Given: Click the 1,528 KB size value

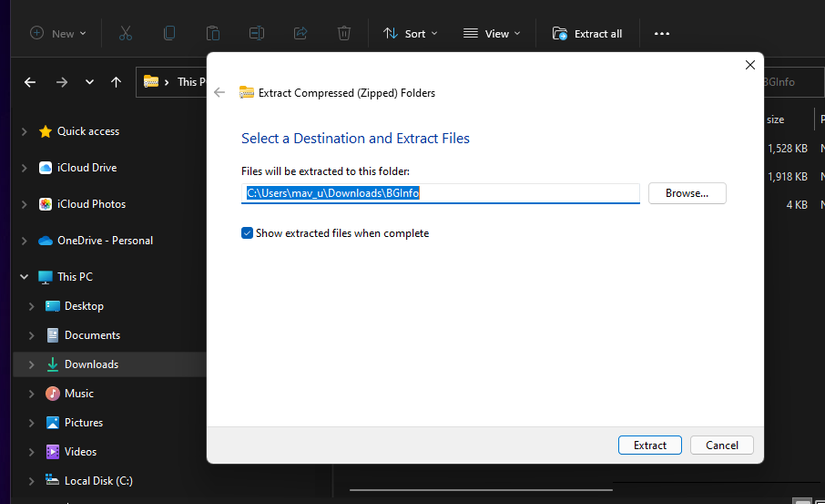Looking at the screenshot, I should (787, 148).
